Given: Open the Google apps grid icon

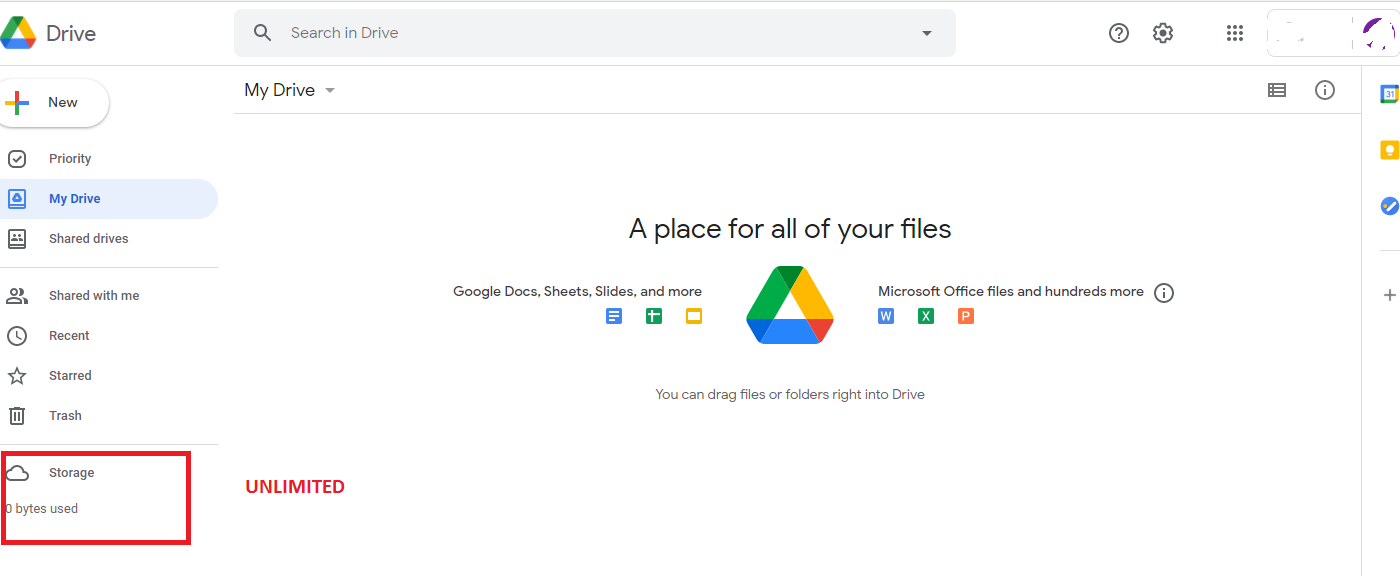Looking at the screenshot, I should [1235, 33].
